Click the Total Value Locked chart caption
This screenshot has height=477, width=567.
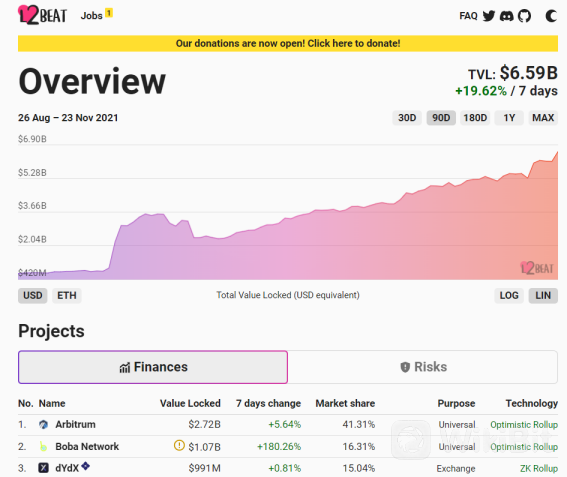[288, 295]
